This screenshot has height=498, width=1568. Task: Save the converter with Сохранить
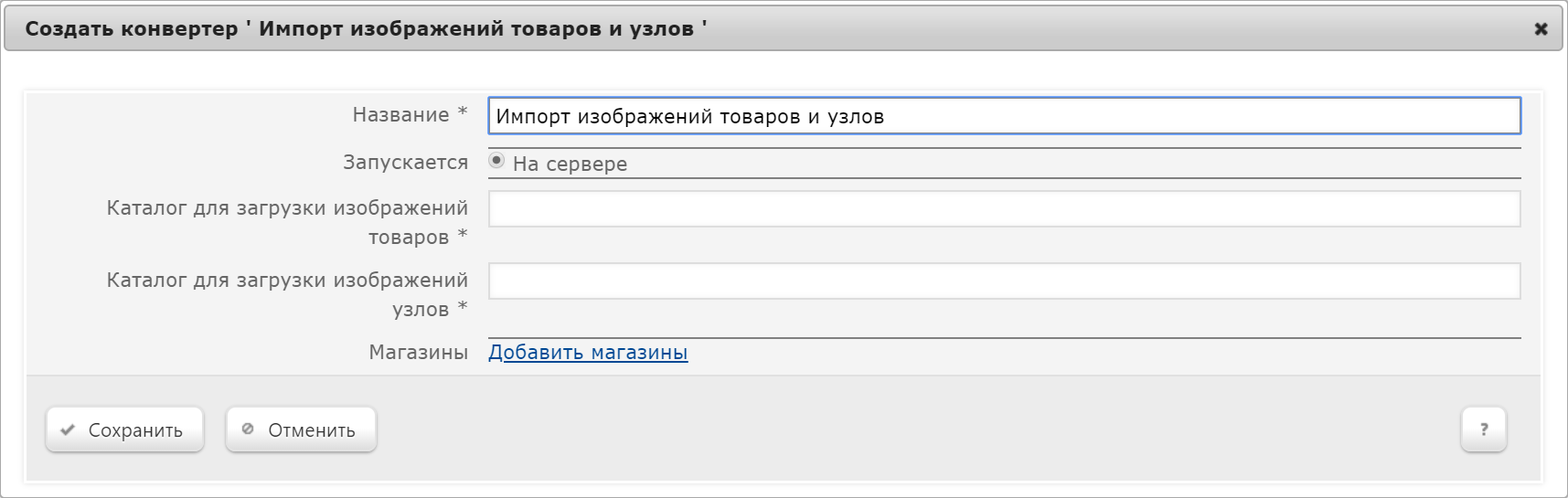124,429
